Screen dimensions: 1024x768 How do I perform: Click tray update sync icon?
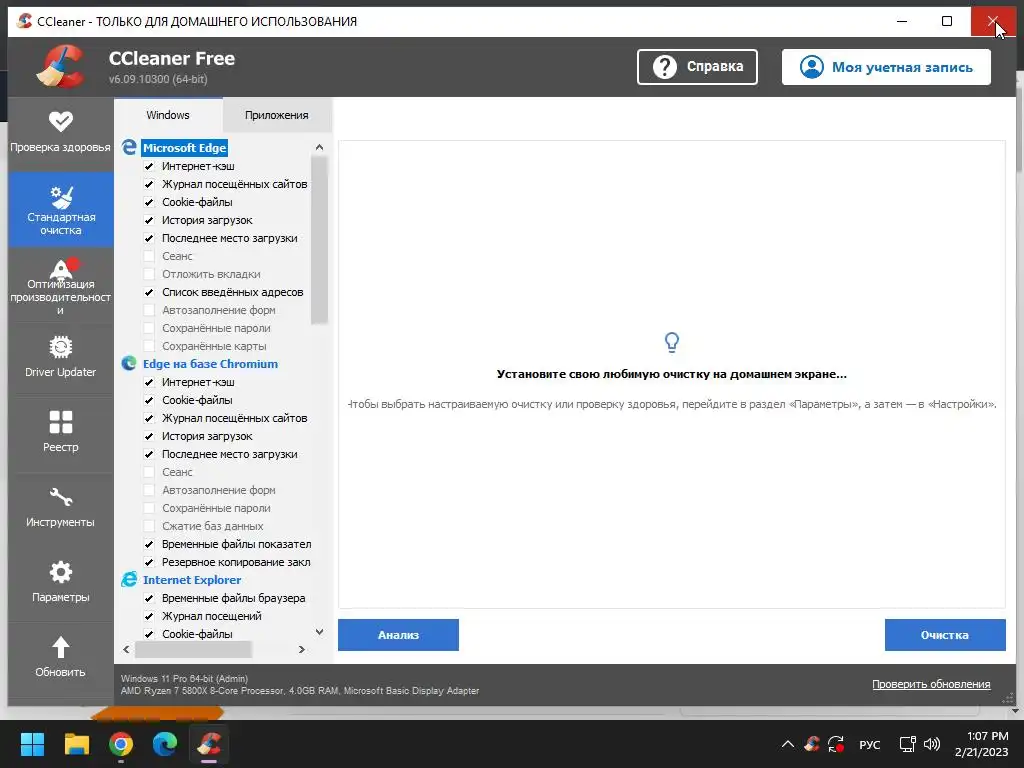[x=836, y=744]
